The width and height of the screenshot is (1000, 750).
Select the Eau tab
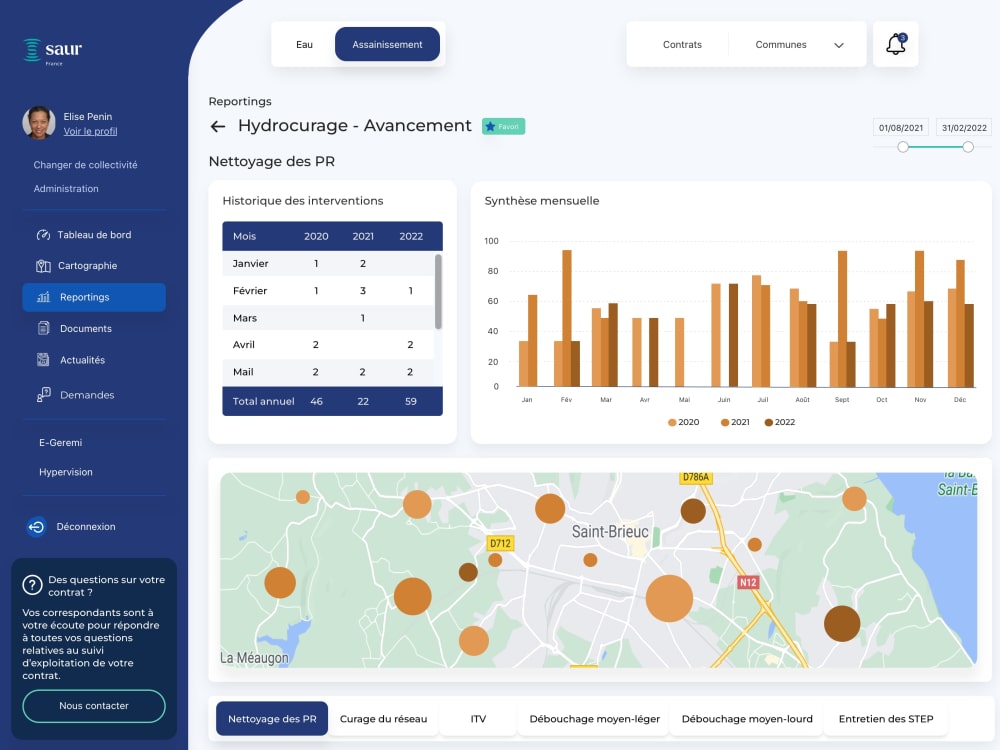click(304, 45)
